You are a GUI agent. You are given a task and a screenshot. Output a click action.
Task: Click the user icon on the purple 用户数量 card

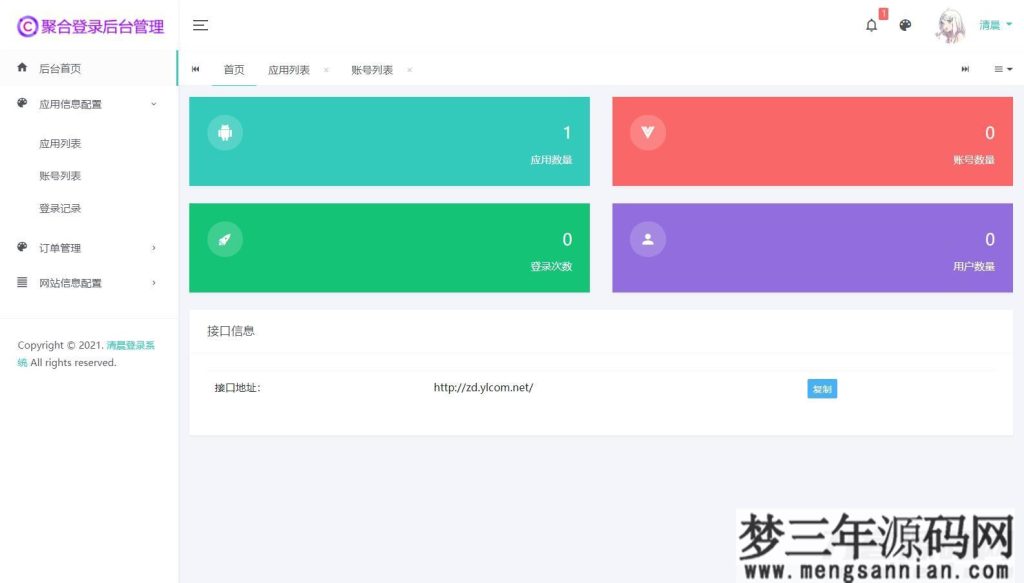pyautogui.click(x=646, y=238)
